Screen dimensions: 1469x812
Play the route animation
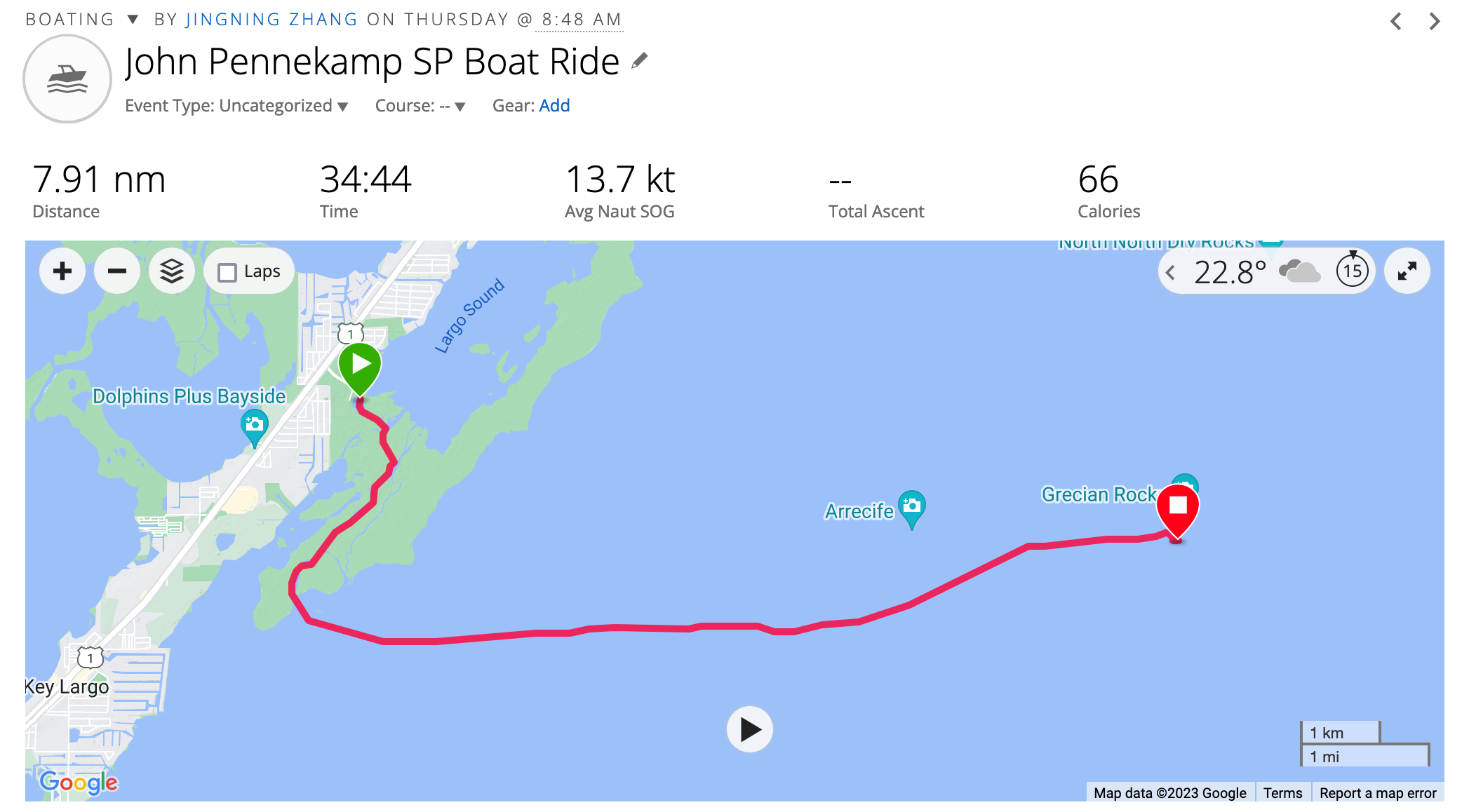tap(750, 729)
